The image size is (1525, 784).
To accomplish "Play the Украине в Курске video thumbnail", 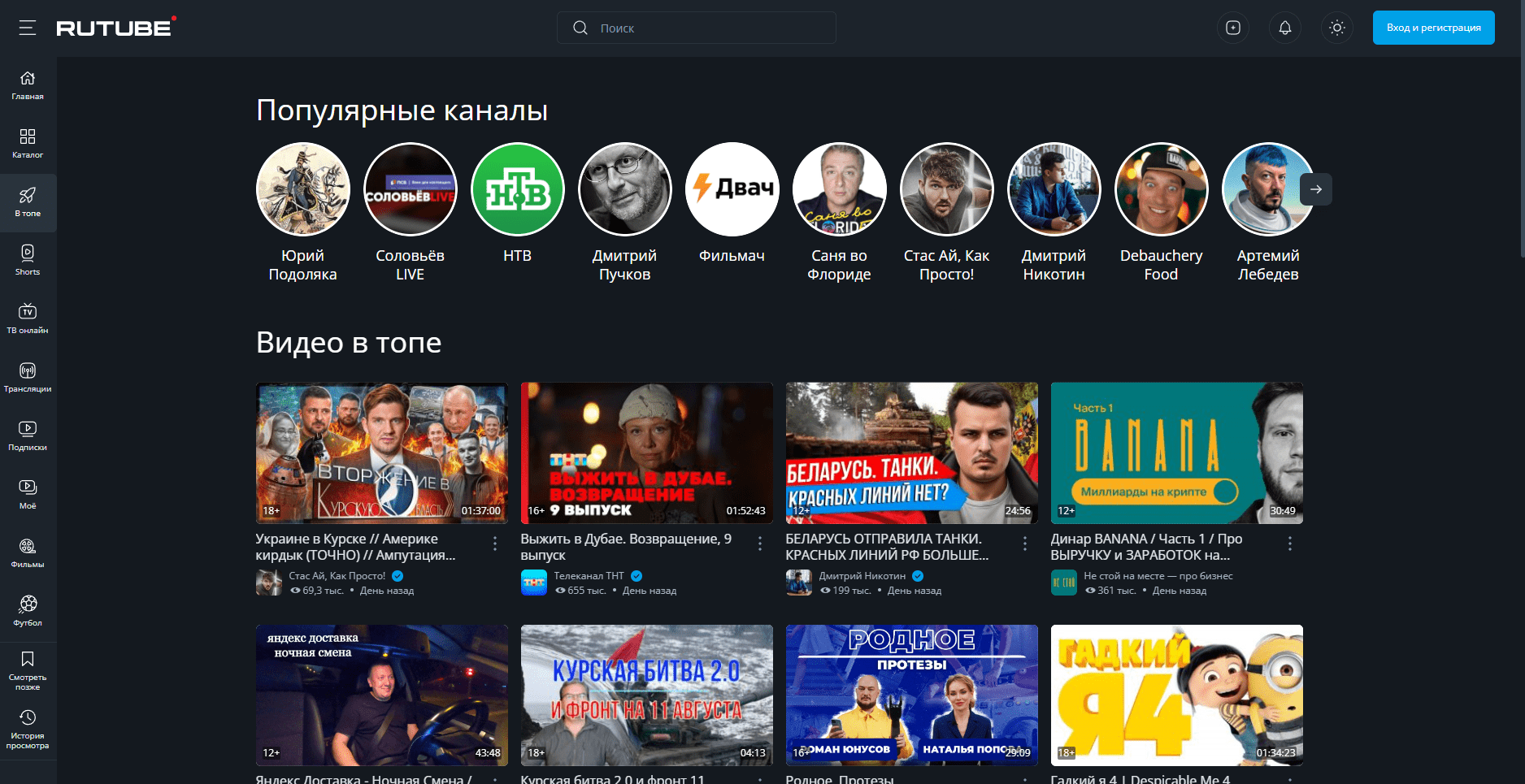I will pyautogui.click(x=382, y=453).
